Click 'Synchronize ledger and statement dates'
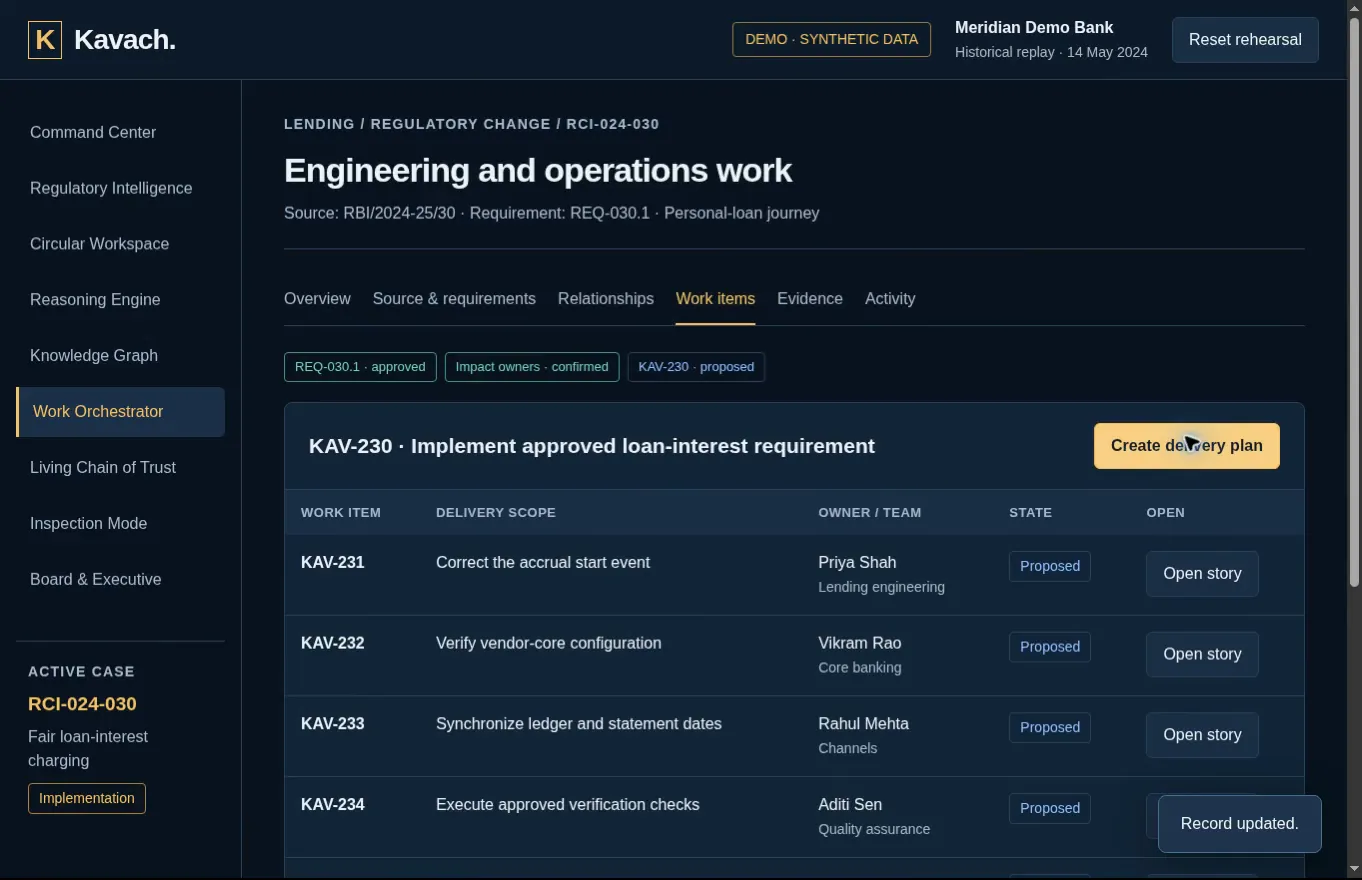The height and width of the screenshot is (880, 1362). [579, 724]
